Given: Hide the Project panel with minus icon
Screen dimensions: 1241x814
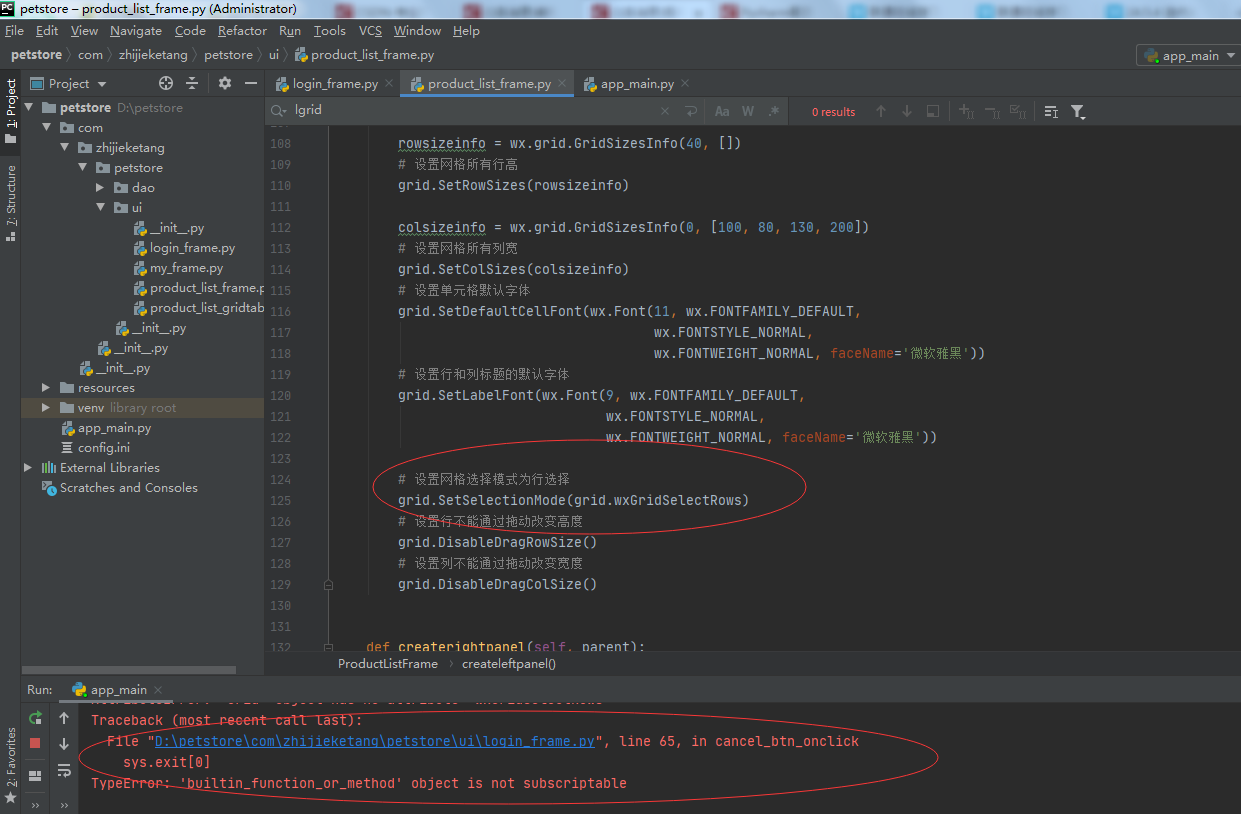Looking at the screenshot, I should pos(251,83).
